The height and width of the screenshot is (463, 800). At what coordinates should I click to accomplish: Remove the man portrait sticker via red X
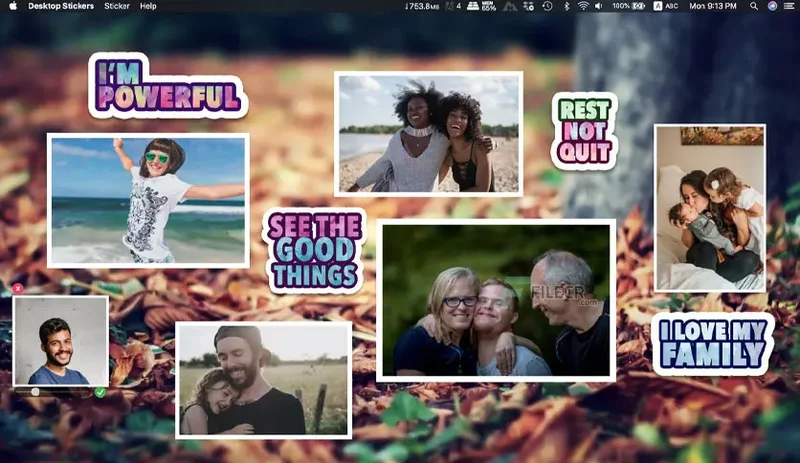(x=18, y=288)
